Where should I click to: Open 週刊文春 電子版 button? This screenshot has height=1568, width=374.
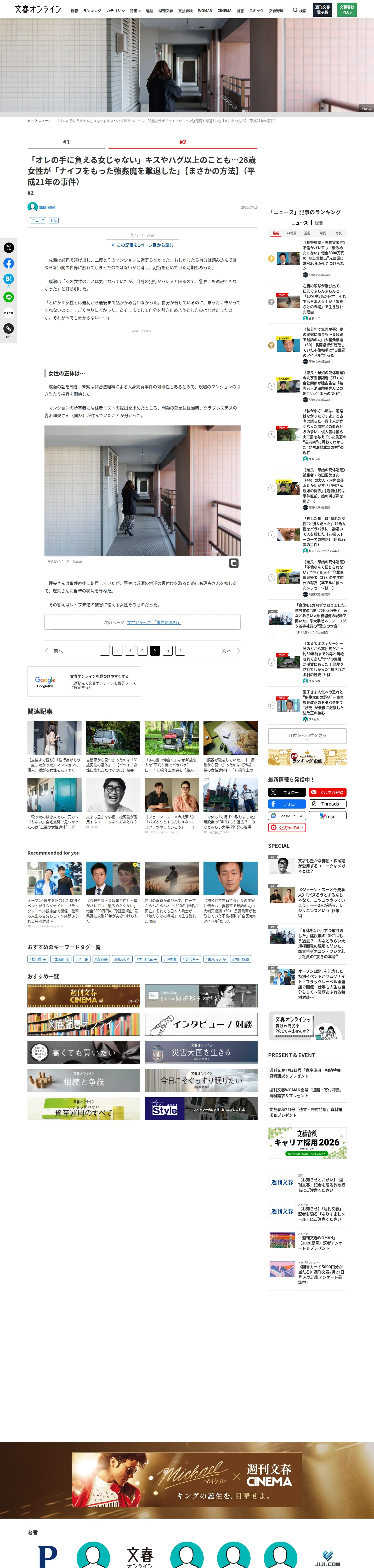click(322, 10)
